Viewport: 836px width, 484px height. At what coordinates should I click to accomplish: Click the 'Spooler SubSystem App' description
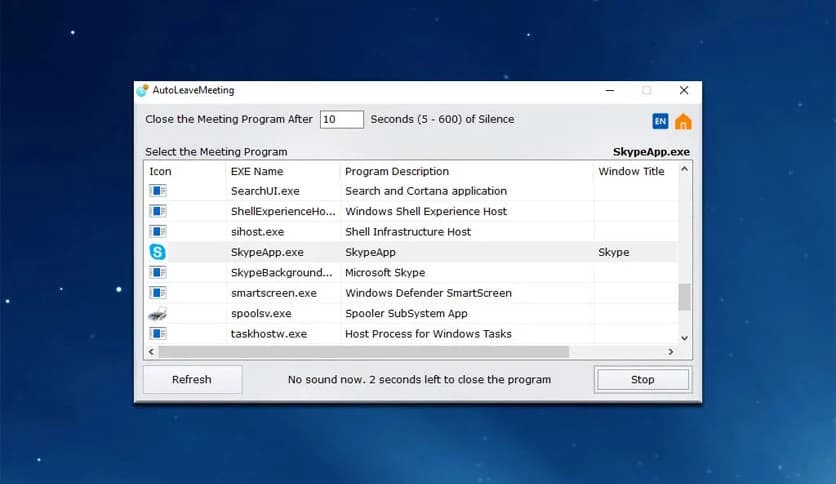coord(406,313)
